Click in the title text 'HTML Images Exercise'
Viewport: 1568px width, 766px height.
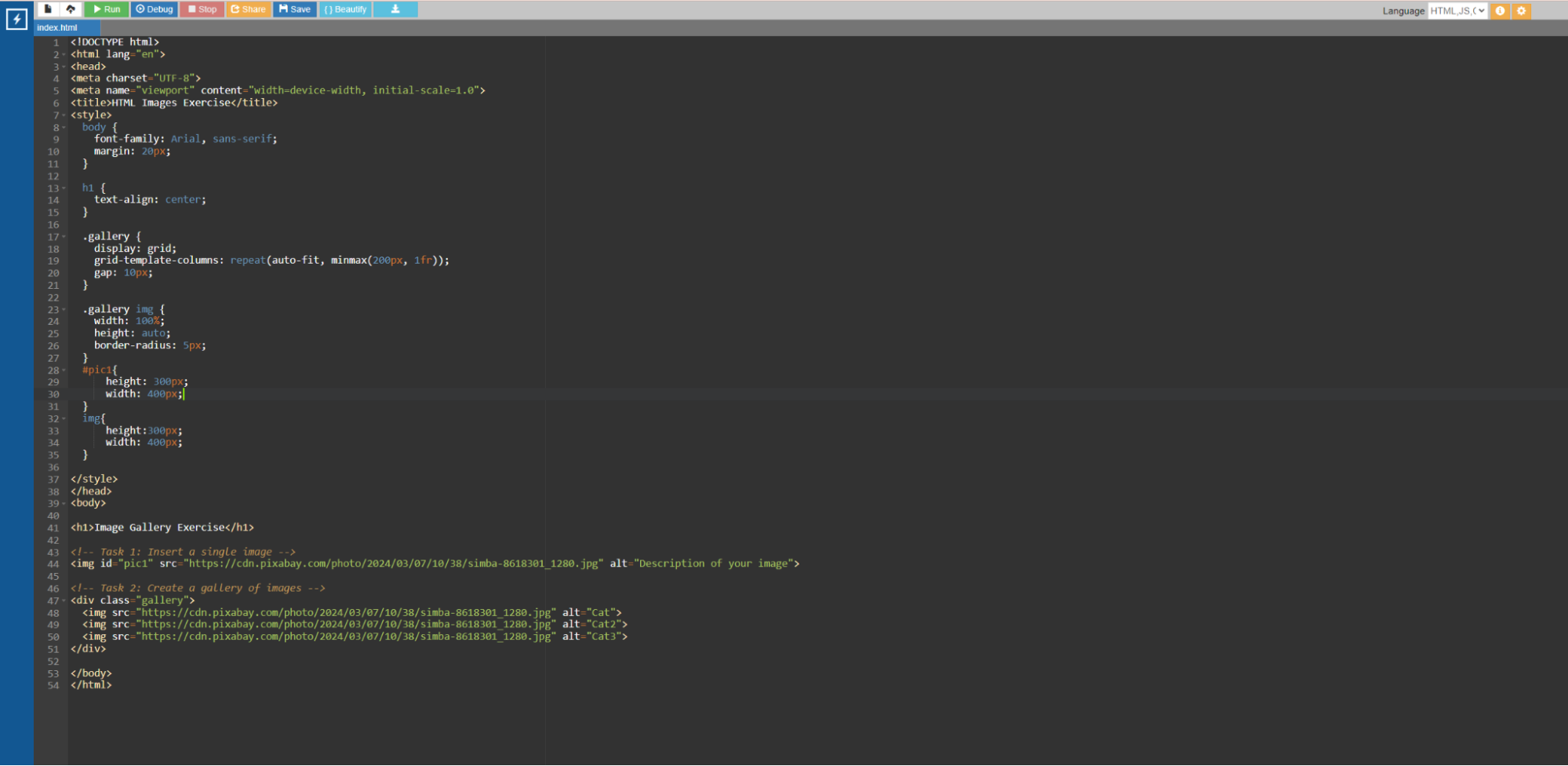pos(170,103)
